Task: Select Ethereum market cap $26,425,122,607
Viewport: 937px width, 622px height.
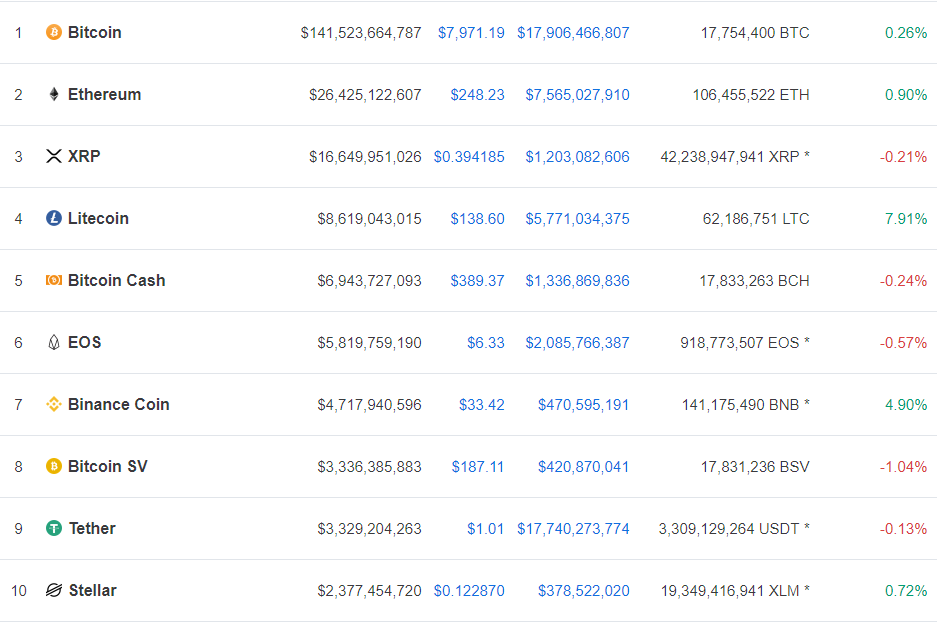Action: click(365, 95)
